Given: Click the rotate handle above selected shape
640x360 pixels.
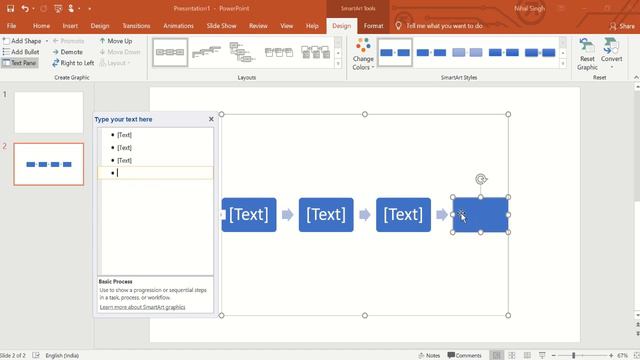Looking at the screenshot, I should [481, 179].
